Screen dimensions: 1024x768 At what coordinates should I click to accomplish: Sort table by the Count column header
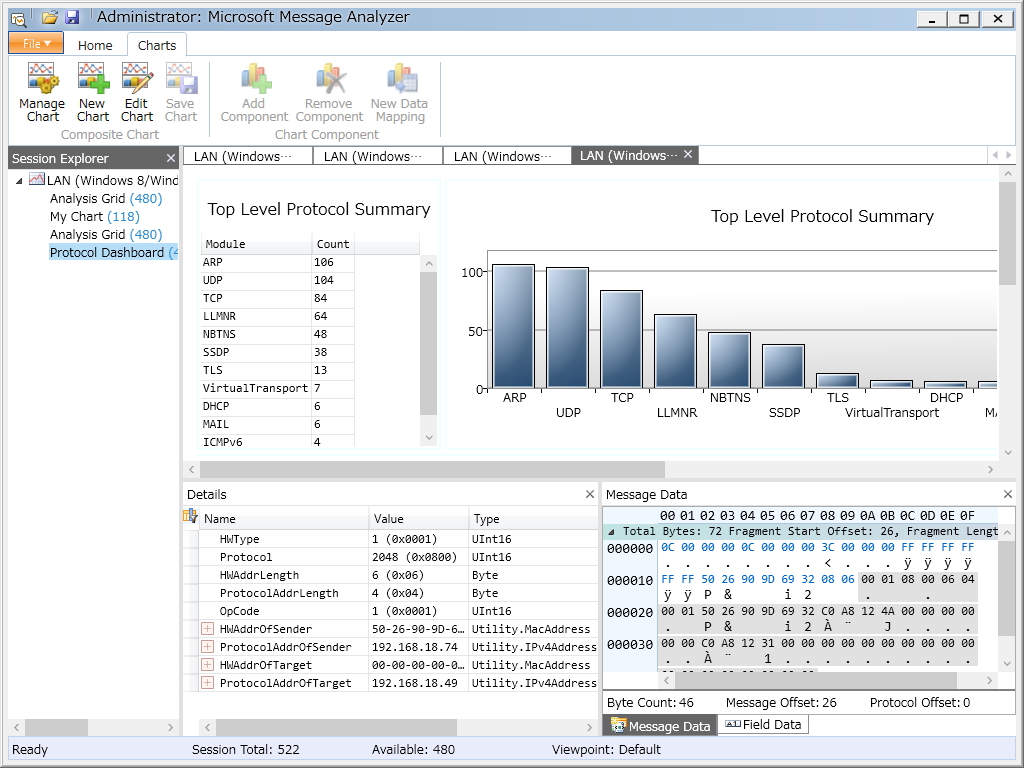coord(333,244)
